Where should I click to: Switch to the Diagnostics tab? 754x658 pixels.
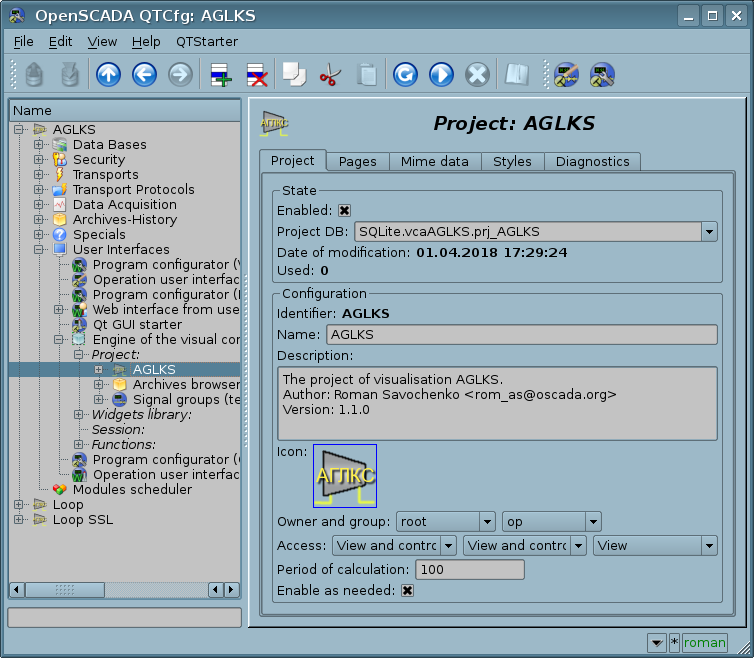(592, 162)
